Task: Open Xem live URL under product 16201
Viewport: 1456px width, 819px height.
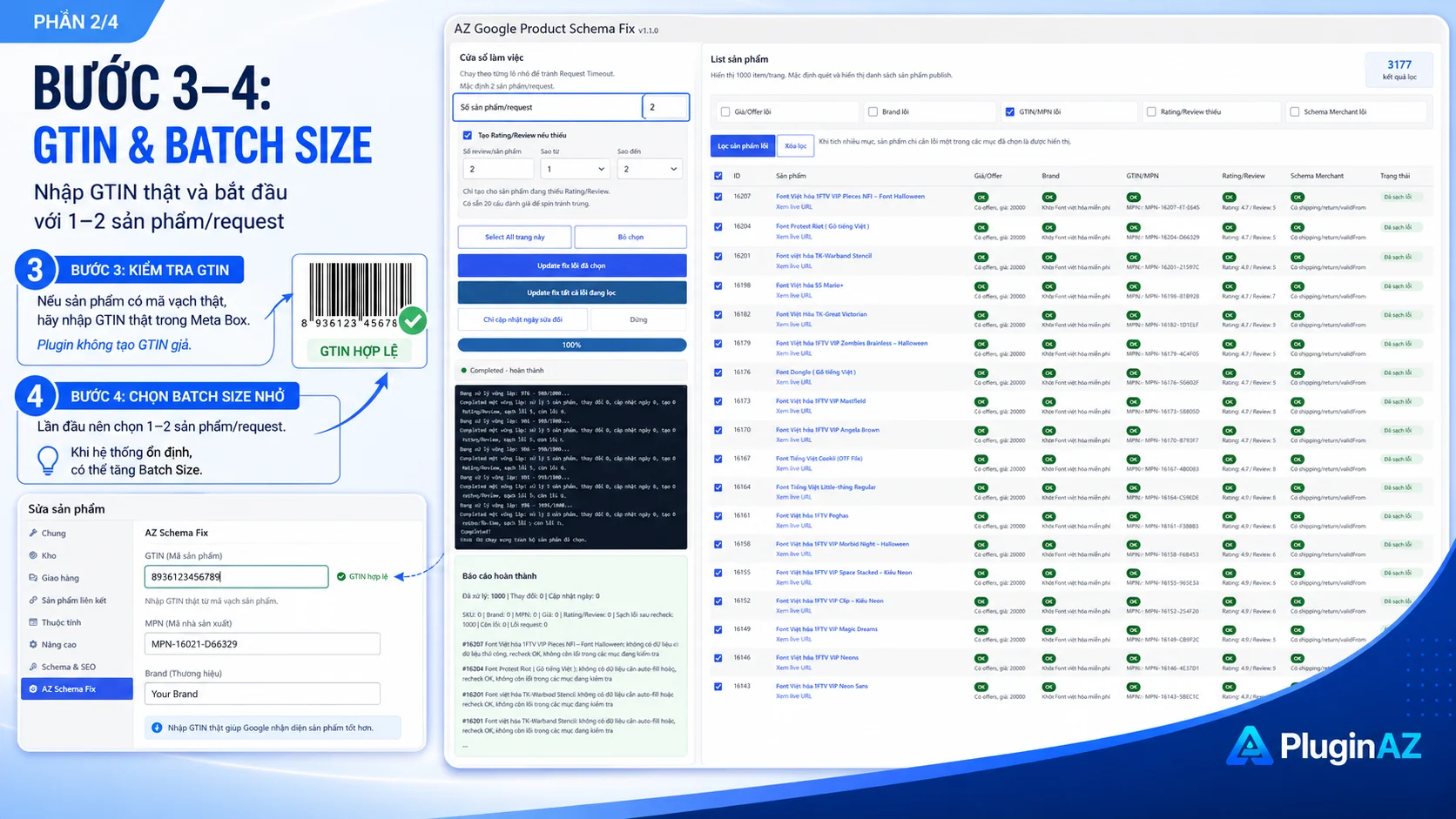Action: coord(793,266)
